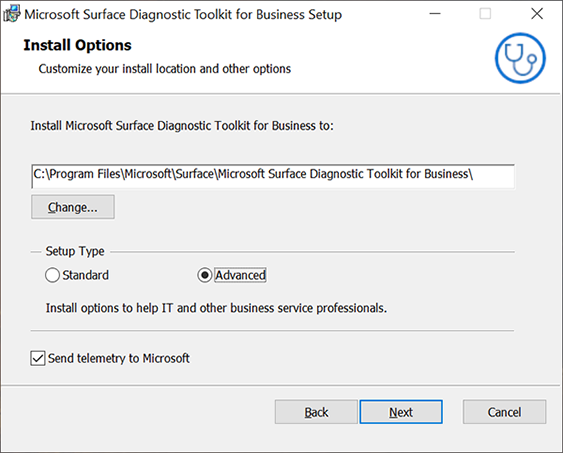Click the installer icon in the title bar

point(11,14)
